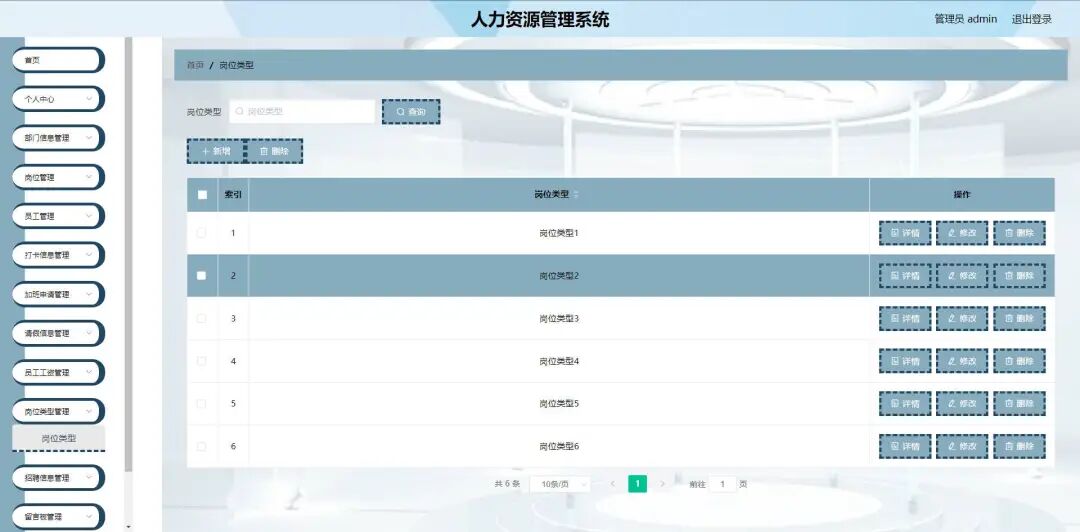Click 修改 for 岗位类型4
Screen dimensions: 1080x532
click(x=962, y=361)
